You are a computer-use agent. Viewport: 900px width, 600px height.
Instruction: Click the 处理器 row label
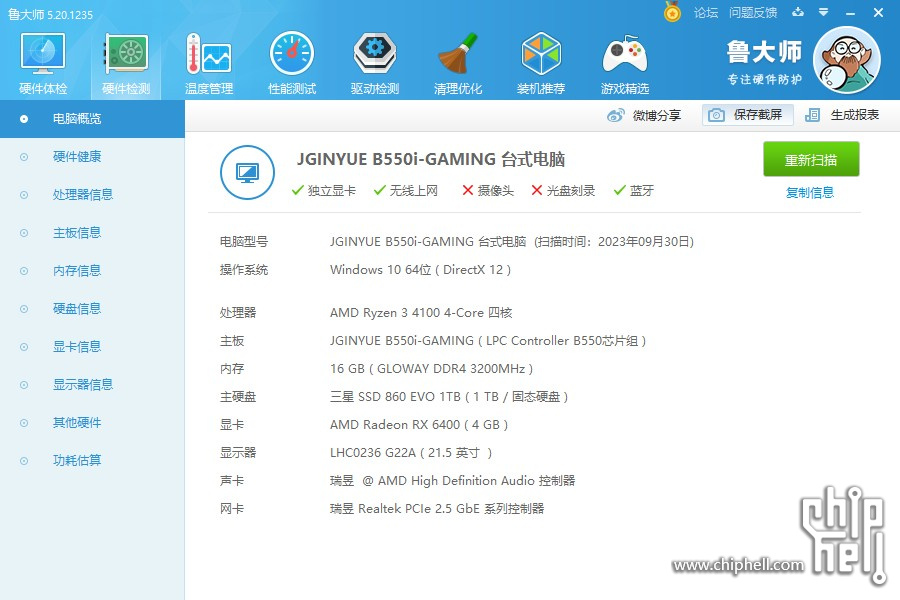tap(238, 313)
